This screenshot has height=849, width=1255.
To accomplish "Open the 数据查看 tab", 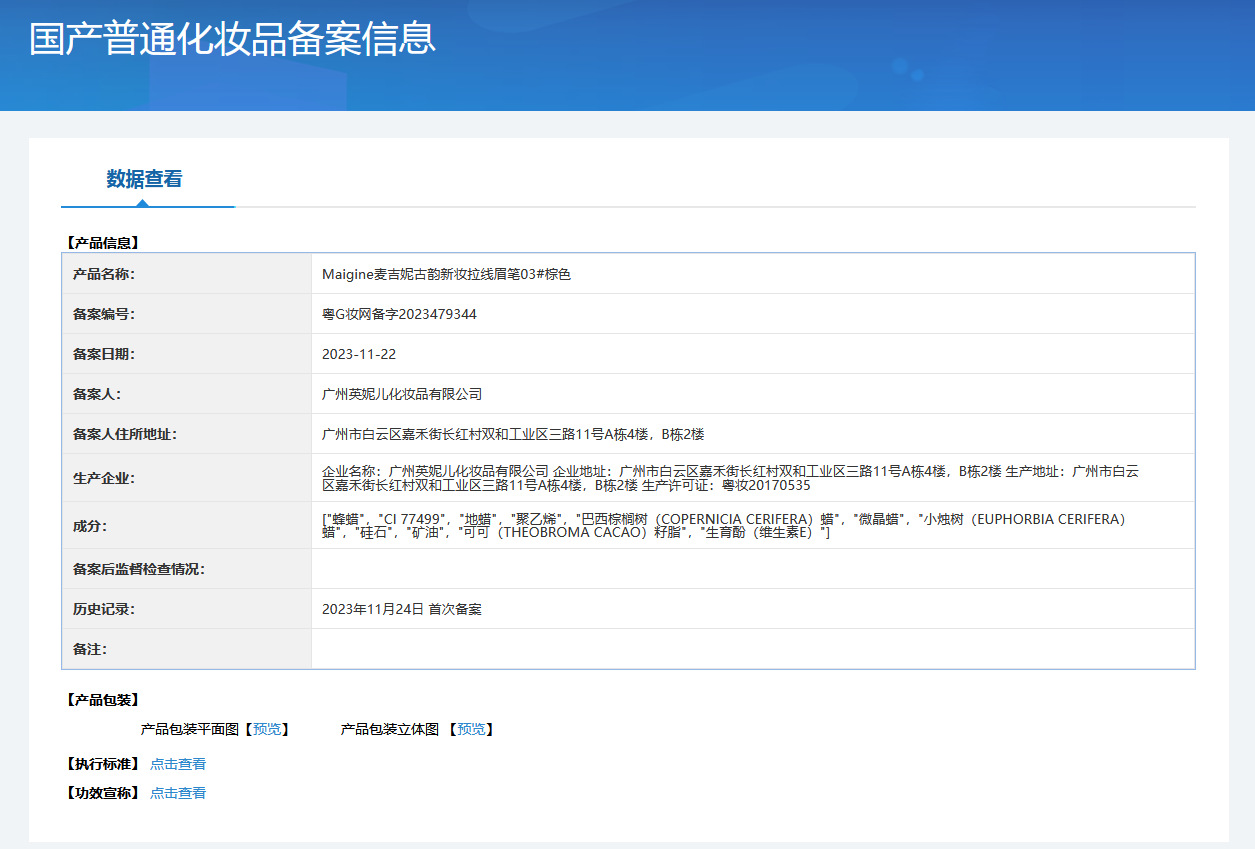I will tap(145, 179).
